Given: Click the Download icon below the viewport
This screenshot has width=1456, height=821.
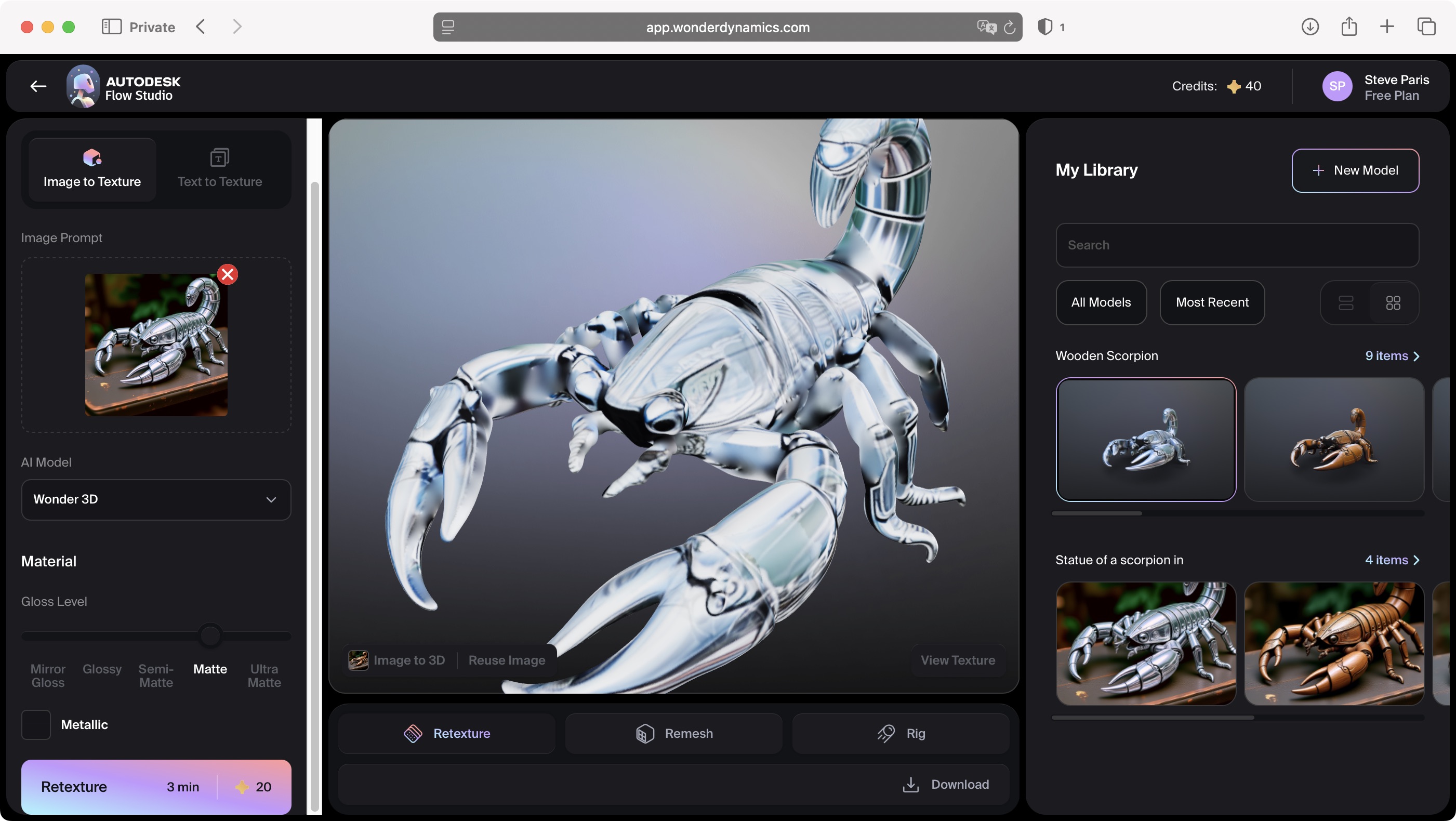Looking at the screenshot, I should 910,784.
